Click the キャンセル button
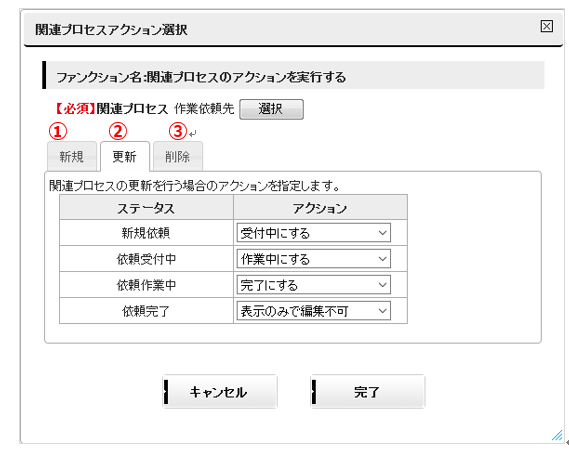 click(x=220, y=392)
